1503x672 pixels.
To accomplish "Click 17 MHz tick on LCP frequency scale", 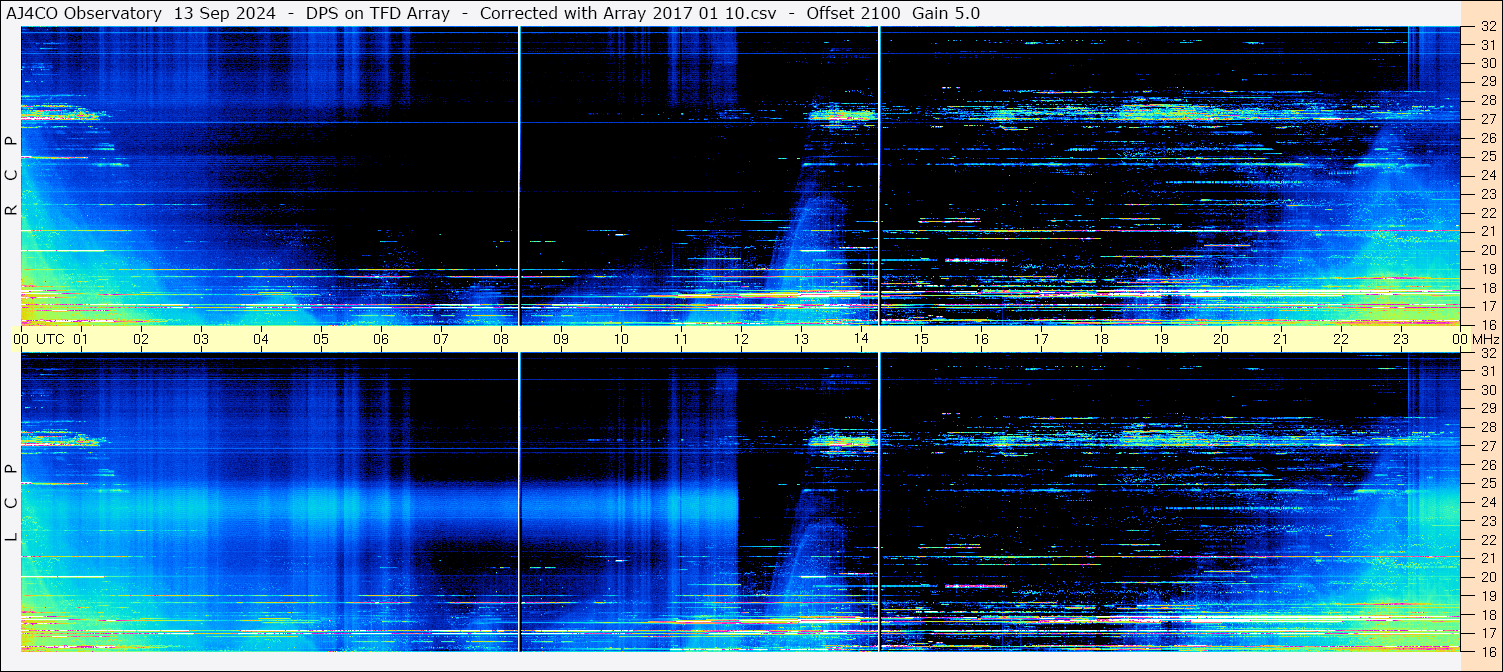I will tap(1488, 633).
